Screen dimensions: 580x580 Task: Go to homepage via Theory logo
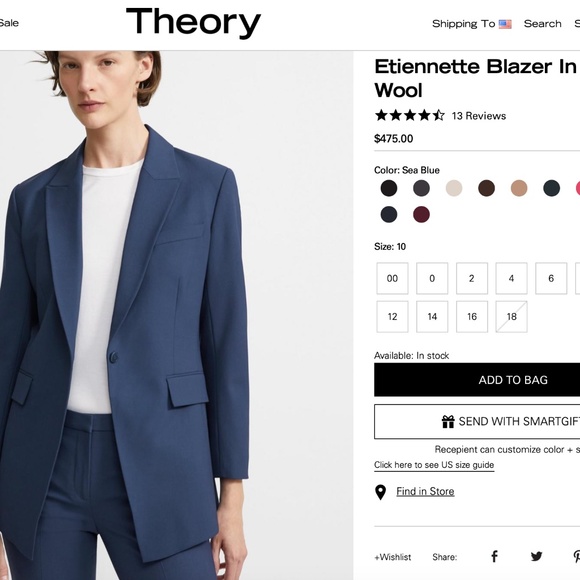coord(193,23)
